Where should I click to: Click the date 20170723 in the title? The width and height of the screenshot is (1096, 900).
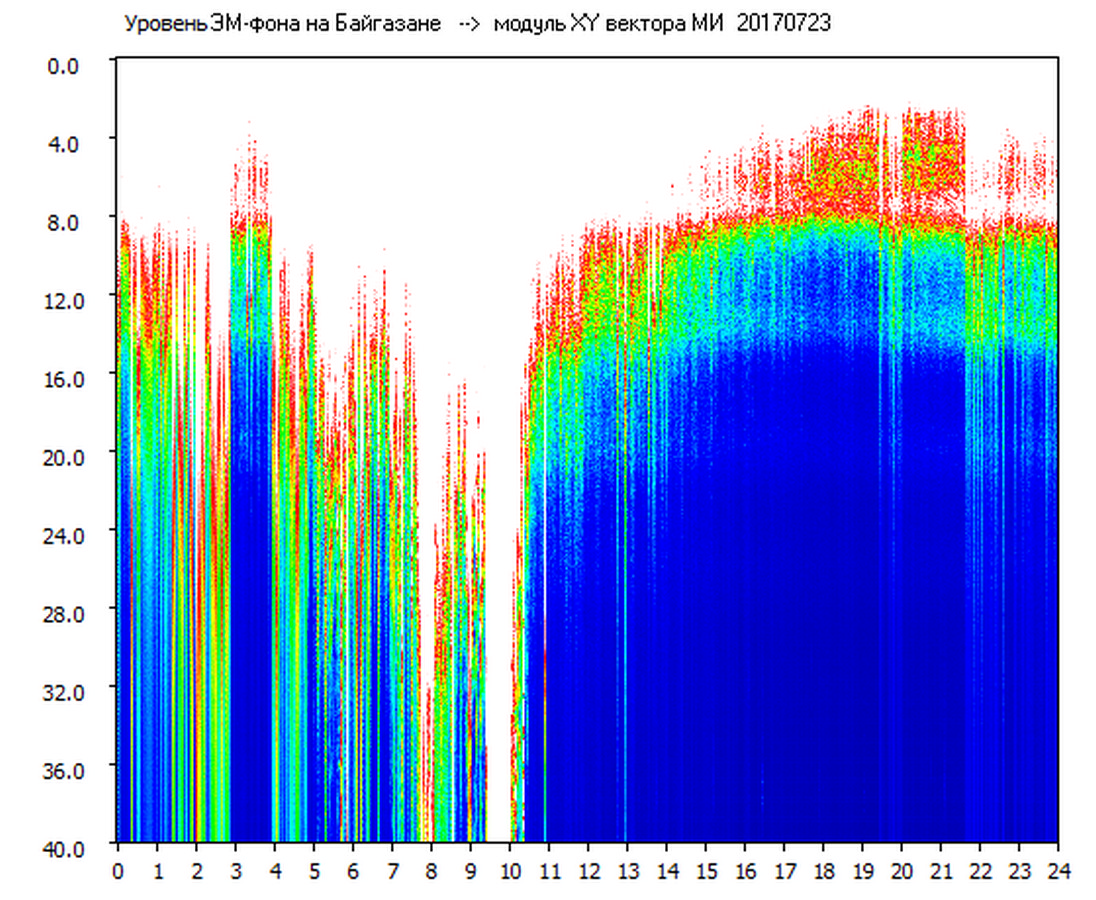pos(783,24)
